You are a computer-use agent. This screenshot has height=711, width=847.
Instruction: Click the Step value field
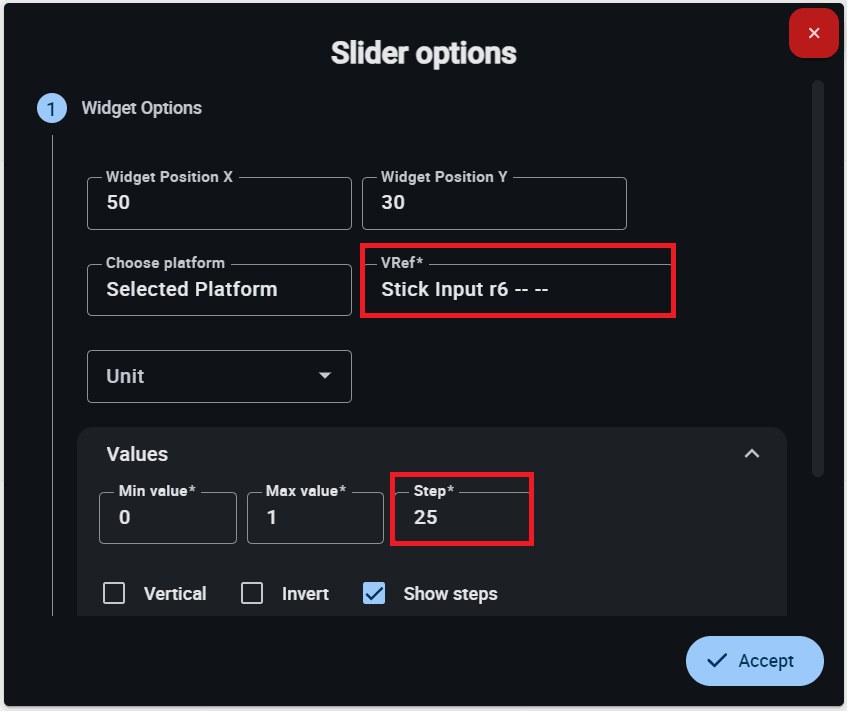(x=461, y=518)
